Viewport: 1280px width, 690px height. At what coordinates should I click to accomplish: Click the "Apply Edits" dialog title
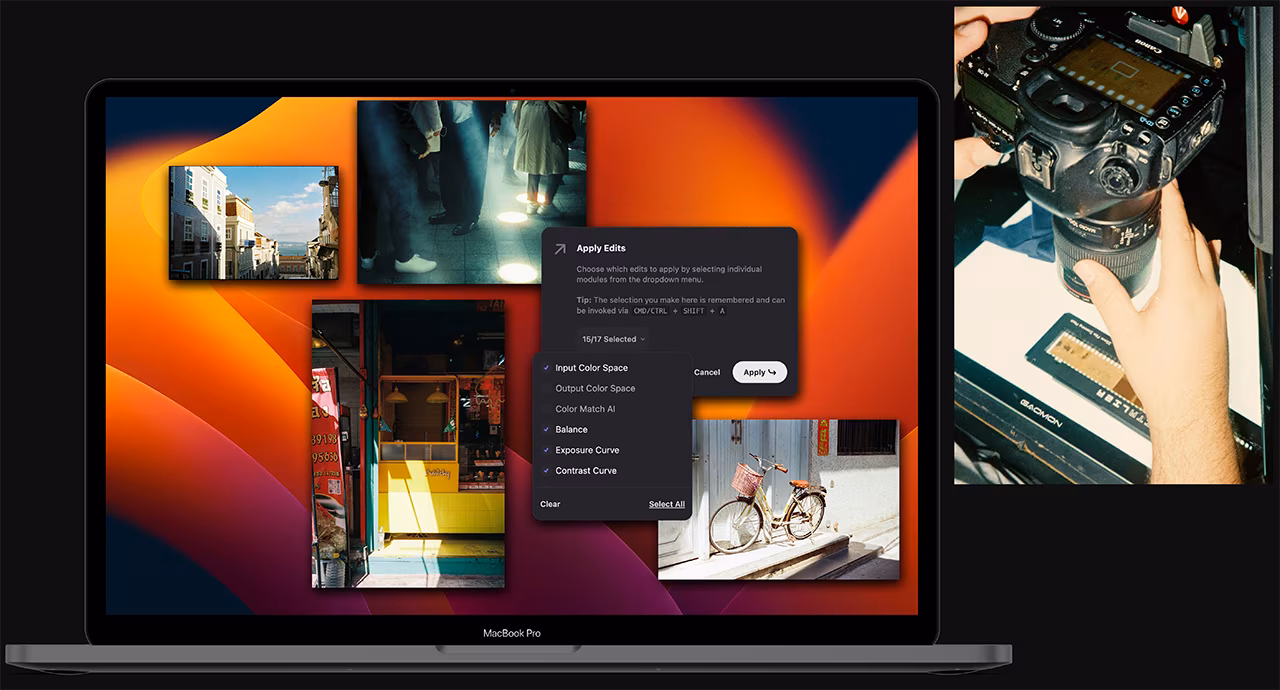[x=601, y=248]
